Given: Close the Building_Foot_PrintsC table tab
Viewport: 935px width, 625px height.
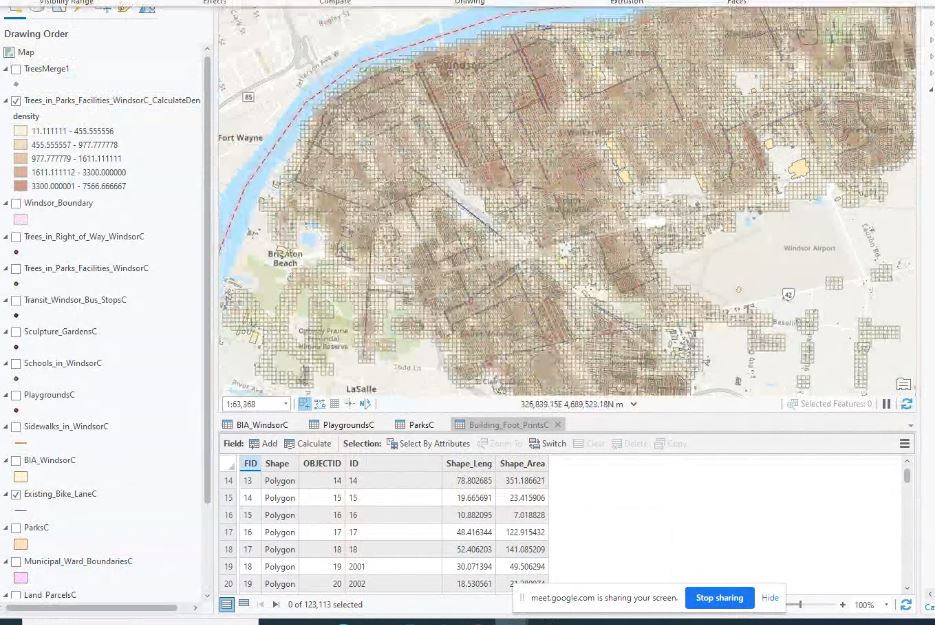Looking at the screenshot, I should point(558,425).
